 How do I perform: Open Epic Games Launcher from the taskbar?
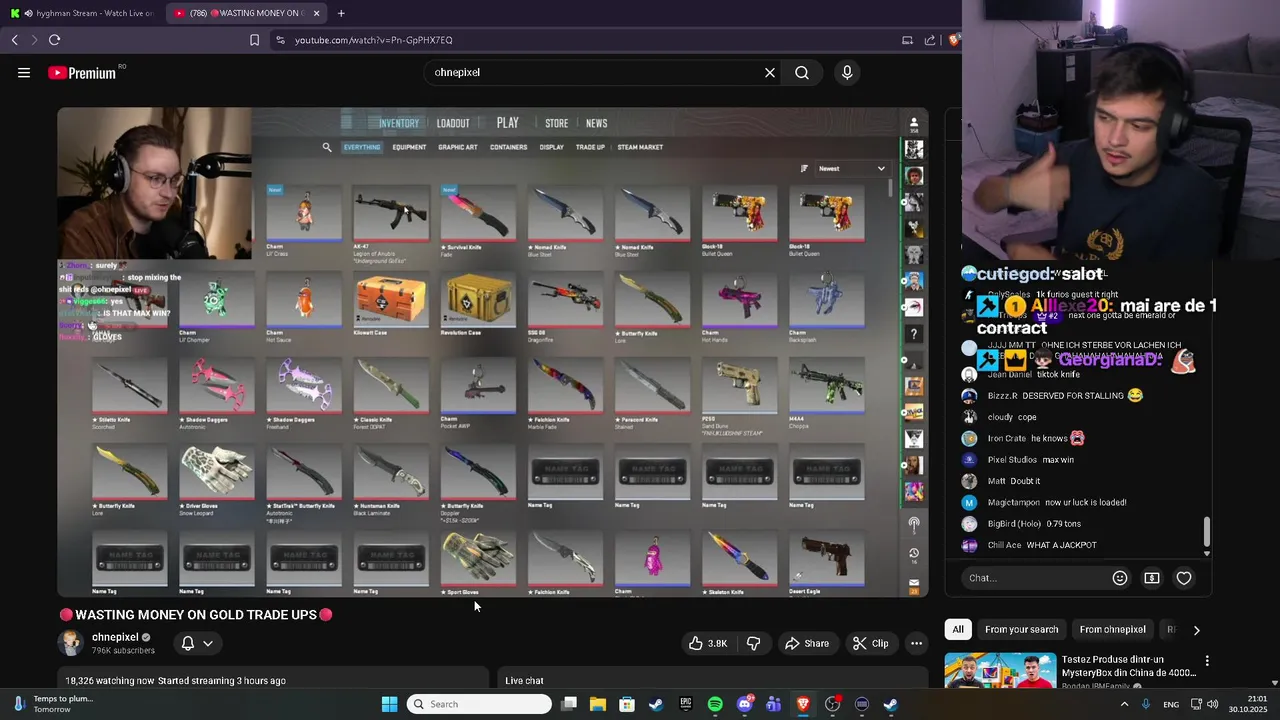click(686, 704)
